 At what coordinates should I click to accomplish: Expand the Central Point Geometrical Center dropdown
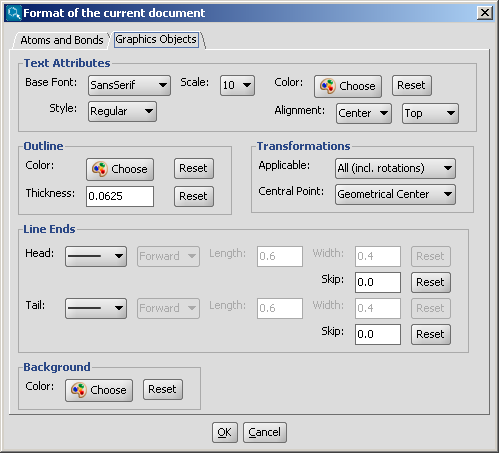pyautogui.click(x=395, y=194)
